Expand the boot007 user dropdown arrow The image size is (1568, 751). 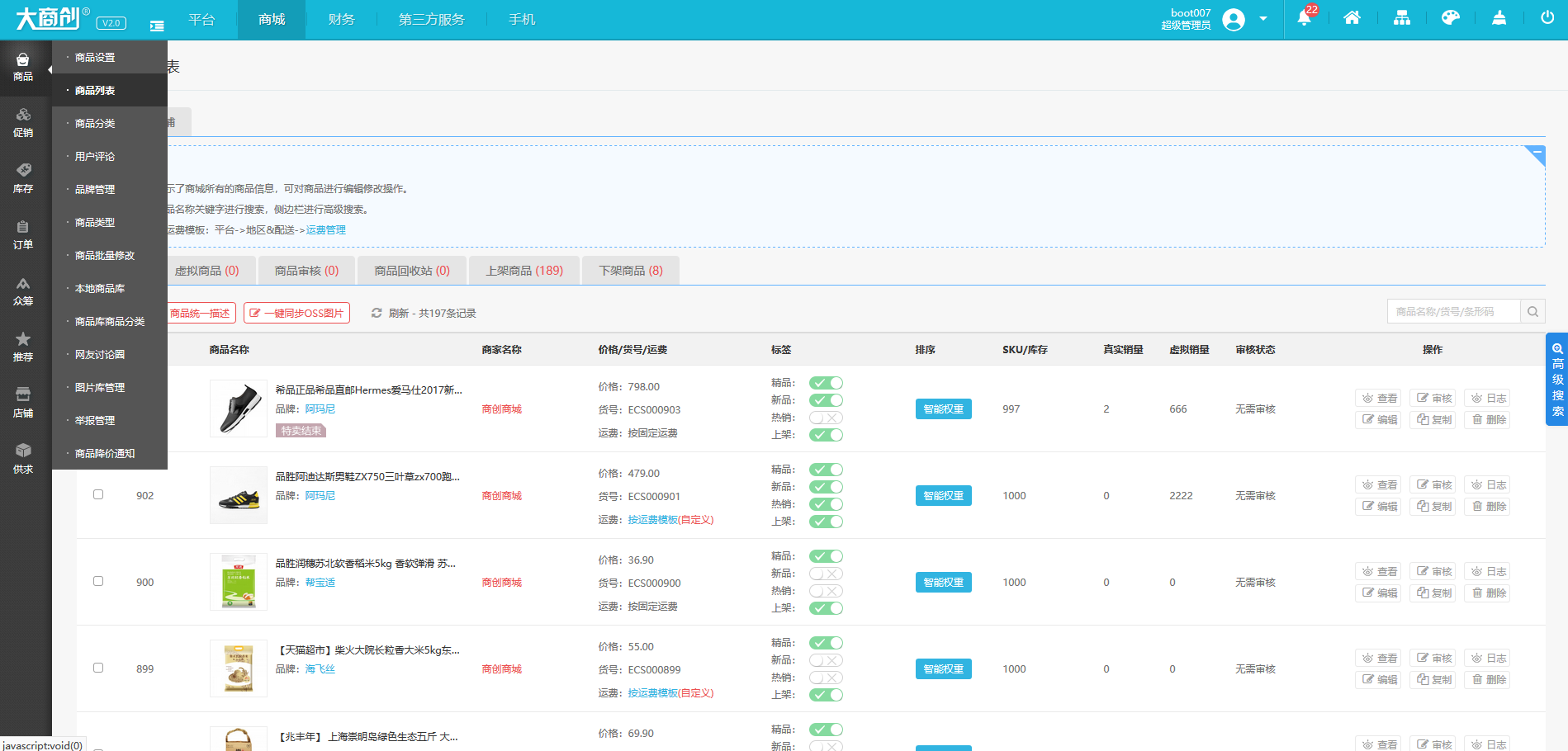1263,18
